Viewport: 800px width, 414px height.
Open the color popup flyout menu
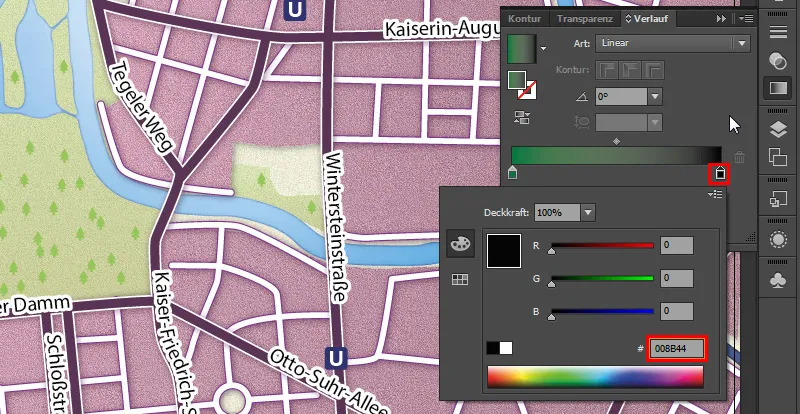click(x=715, y=194)
